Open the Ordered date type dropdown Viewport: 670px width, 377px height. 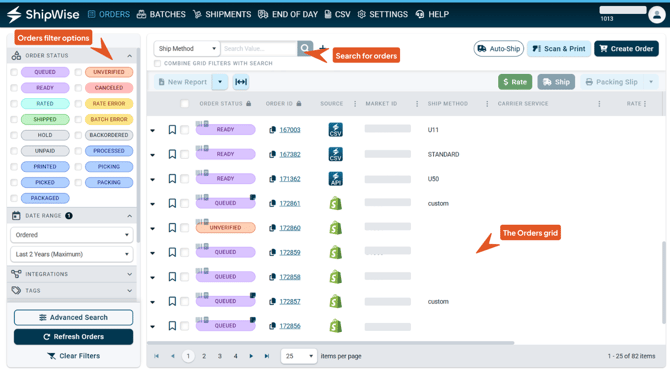[x=72, y=235]
